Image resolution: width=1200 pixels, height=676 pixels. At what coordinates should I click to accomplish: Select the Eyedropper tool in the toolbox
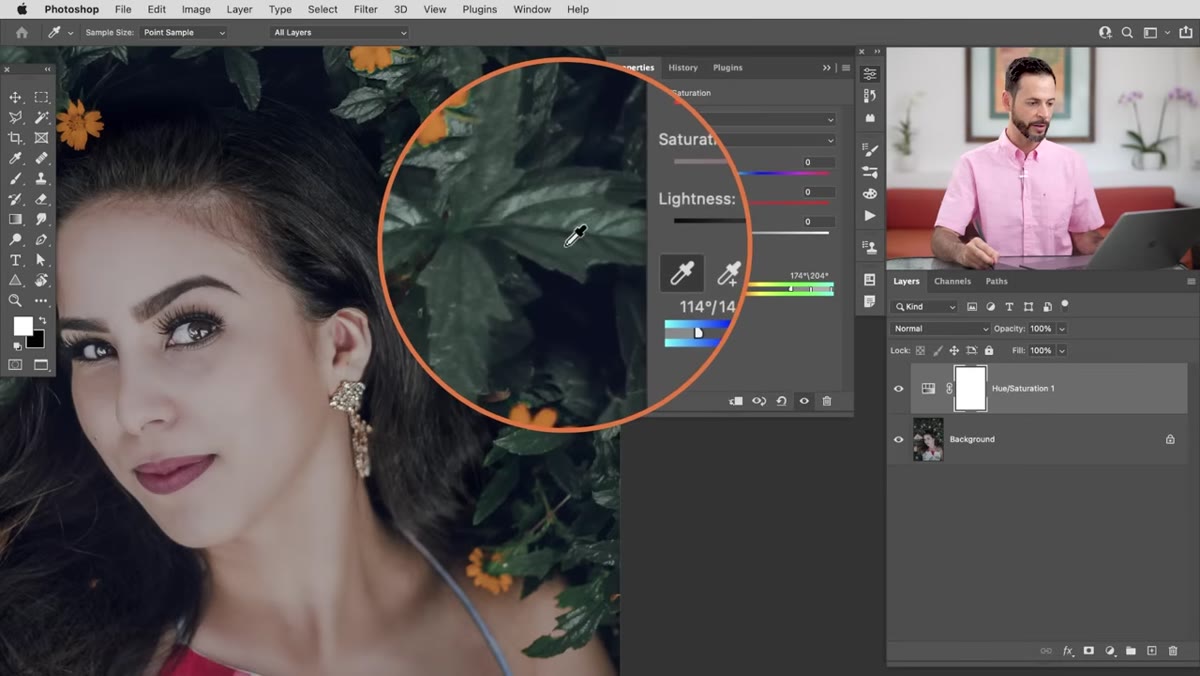coord(15,158)
